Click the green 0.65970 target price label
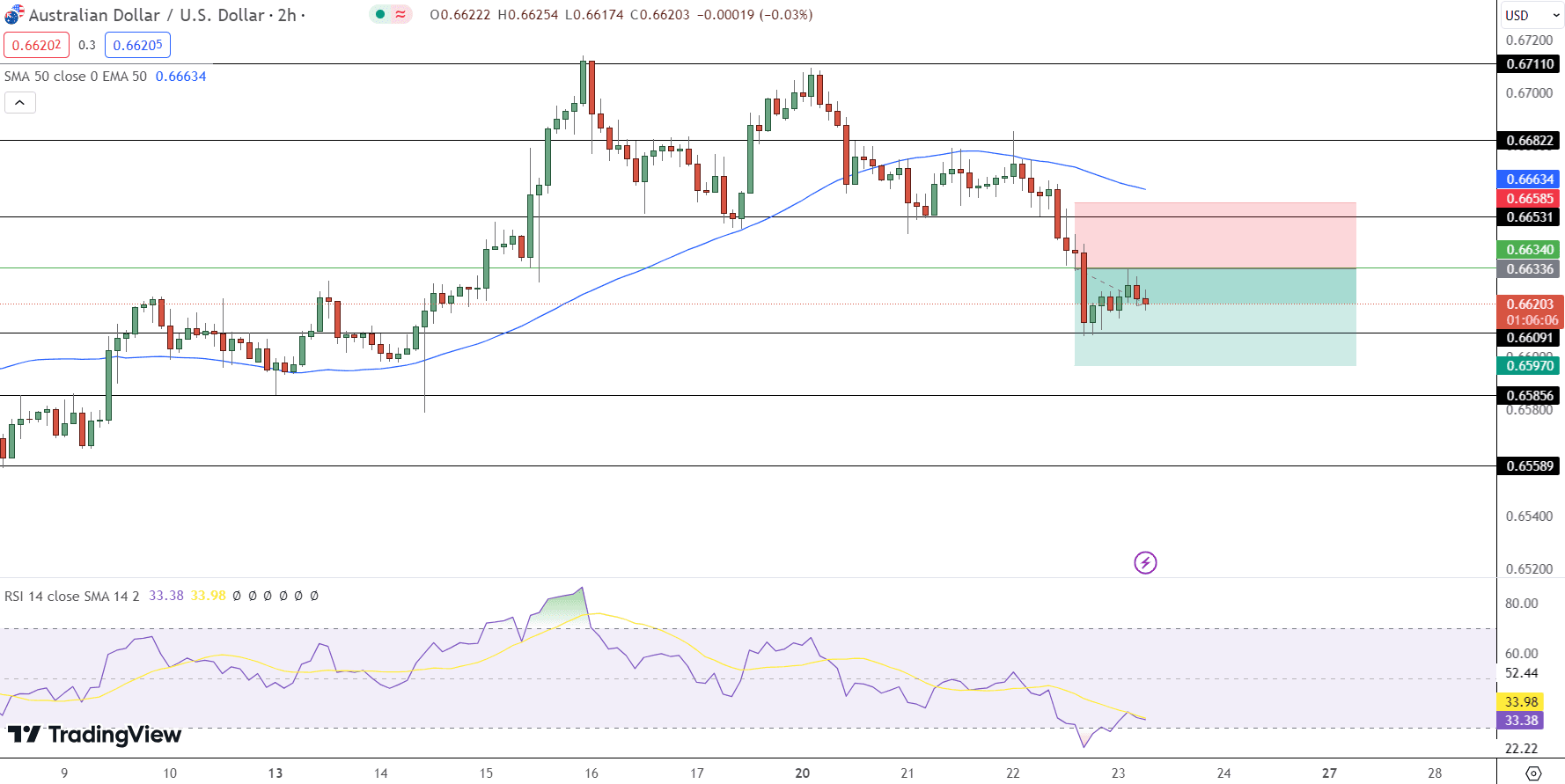The image size is (1565, 784). click(x=1530, y=366)
